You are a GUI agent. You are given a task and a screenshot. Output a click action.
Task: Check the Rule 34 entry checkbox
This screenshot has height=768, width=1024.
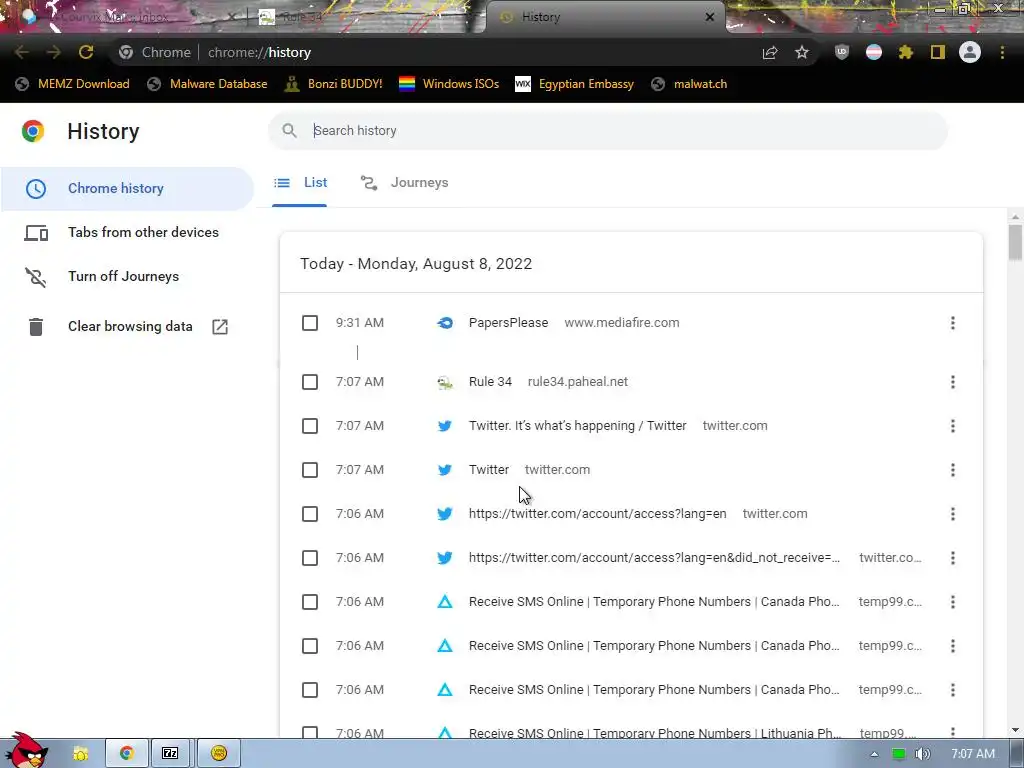point(310,381)
